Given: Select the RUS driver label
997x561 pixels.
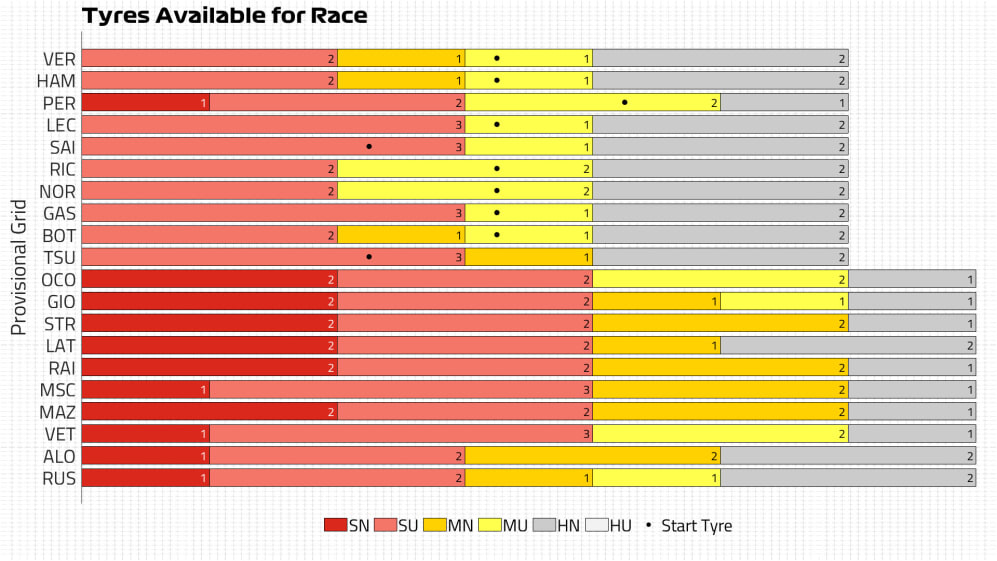Looking at the screenshot, I should click(58, 477).
